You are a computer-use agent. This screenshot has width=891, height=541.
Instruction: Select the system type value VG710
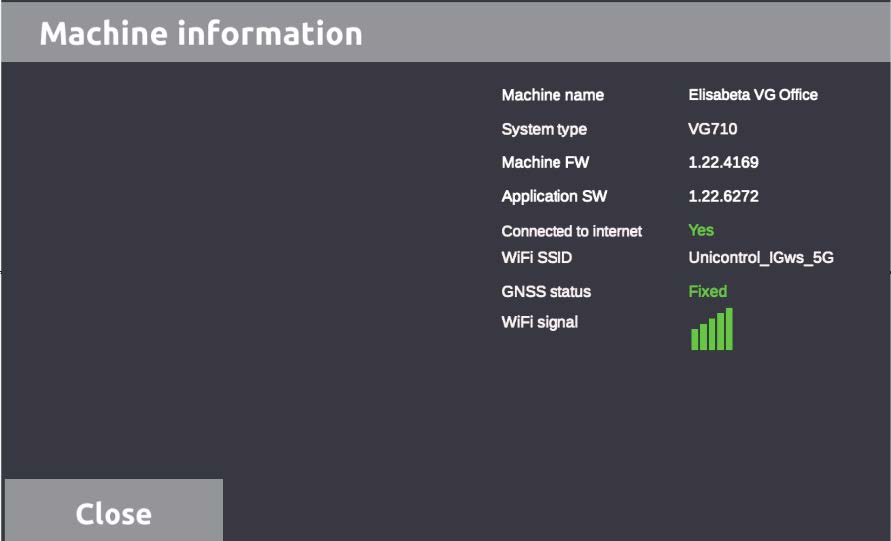click(x=713, y=128)
